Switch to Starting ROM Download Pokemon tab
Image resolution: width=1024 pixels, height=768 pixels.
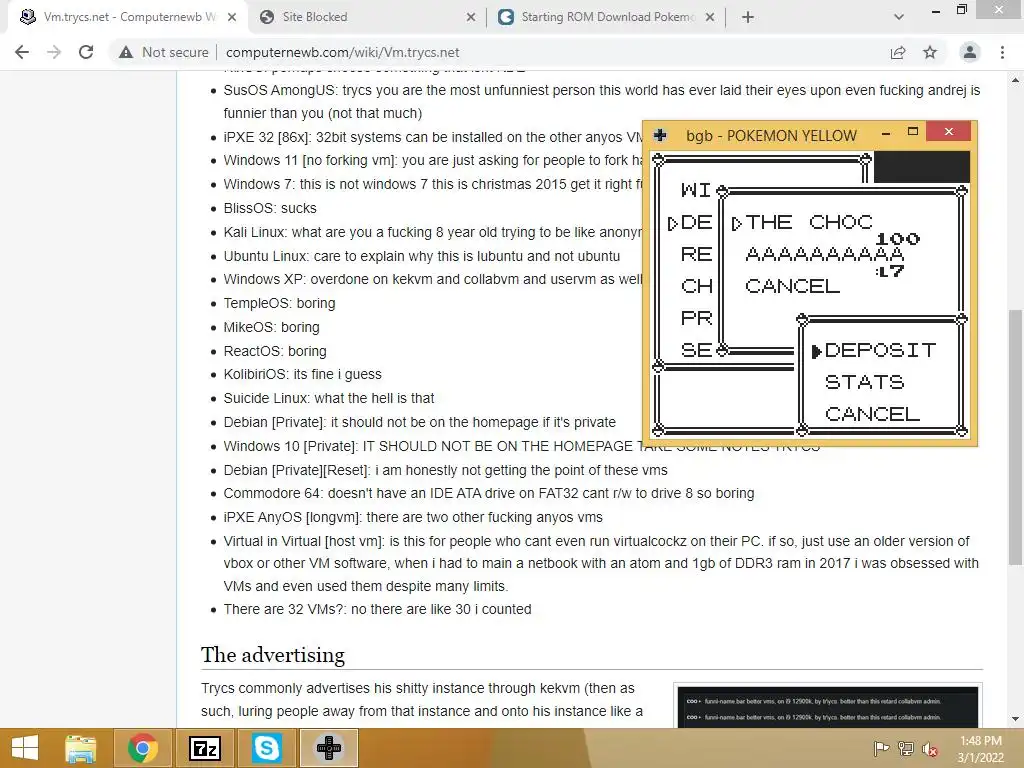pyautogui.click(x=606, y=17)
